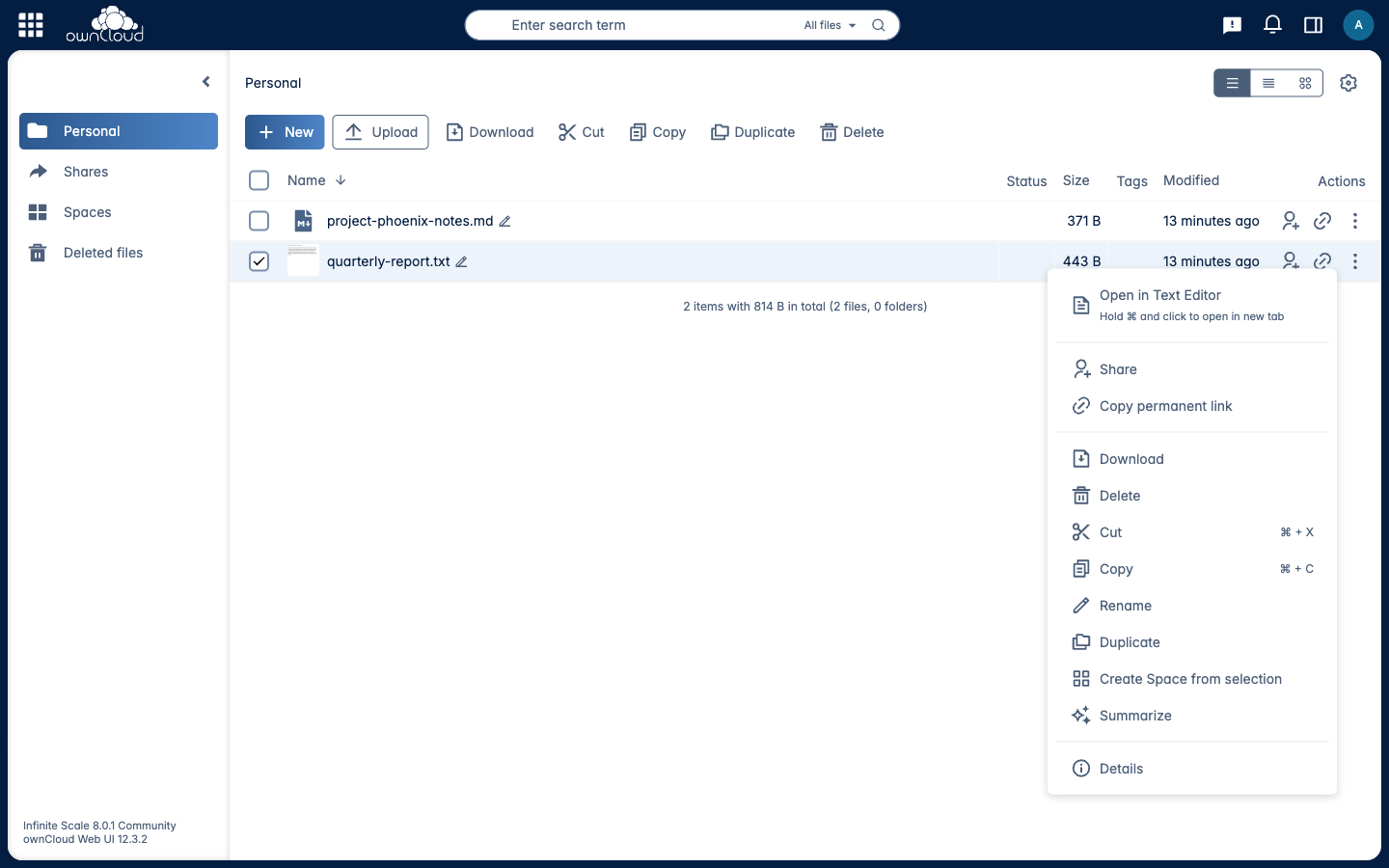Open the All files search scope dropdown
The image size is (1389, 868).
(830, 25)
